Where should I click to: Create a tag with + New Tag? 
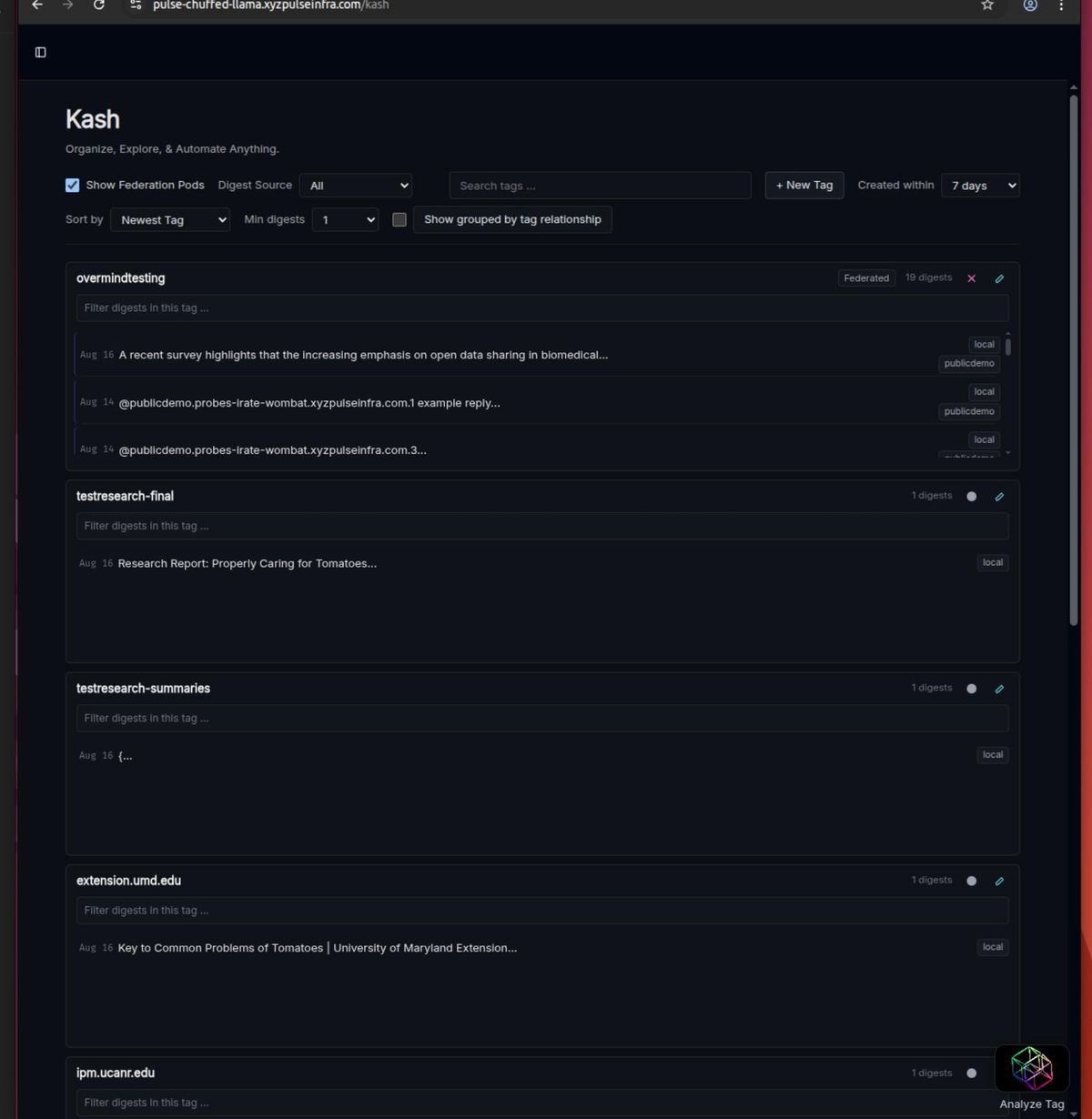coord(804,185)
